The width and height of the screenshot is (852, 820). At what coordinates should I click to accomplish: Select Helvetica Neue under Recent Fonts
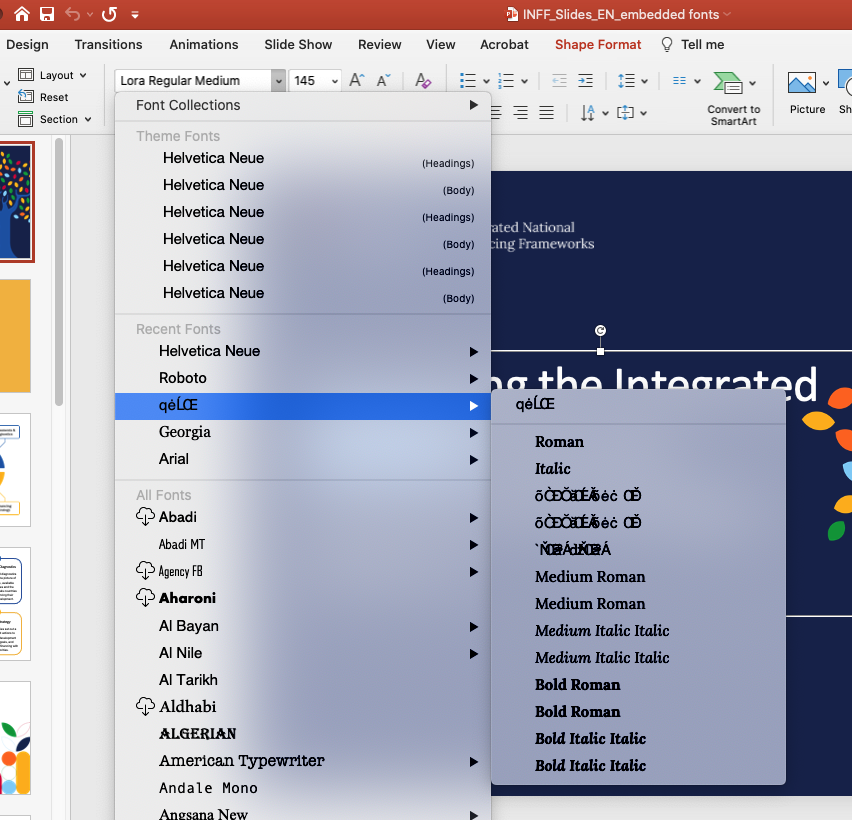[303, 351]
